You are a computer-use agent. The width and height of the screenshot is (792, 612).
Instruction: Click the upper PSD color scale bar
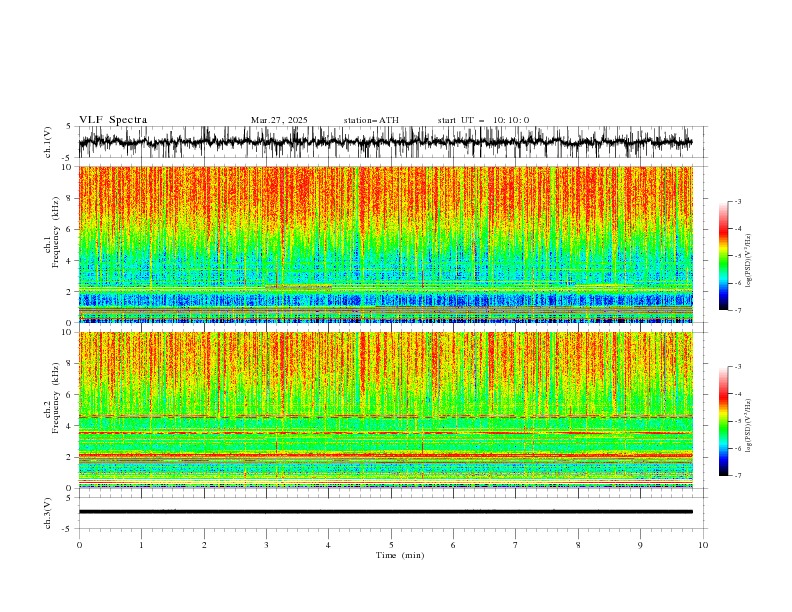coord(723,256)
